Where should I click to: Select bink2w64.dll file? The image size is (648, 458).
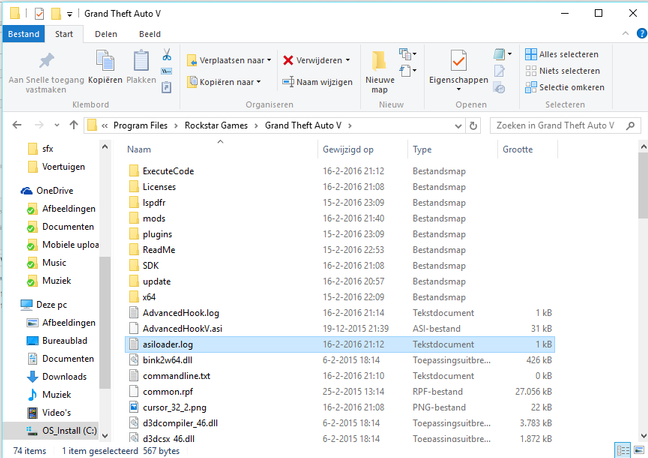click(340, 360)
